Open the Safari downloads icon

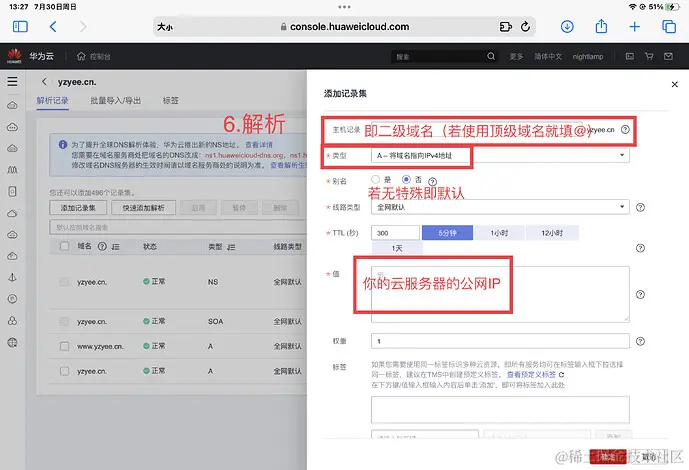tap(567, 27)
